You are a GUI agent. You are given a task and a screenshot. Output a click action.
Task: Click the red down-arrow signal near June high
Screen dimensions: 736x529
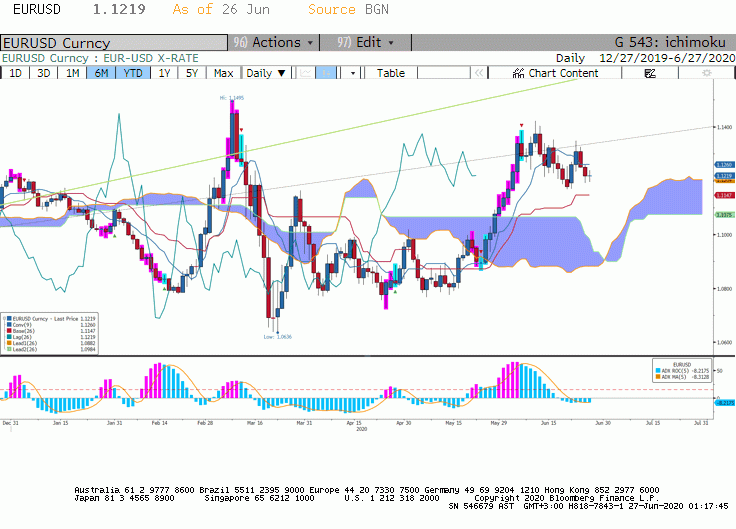click(521, 125)
